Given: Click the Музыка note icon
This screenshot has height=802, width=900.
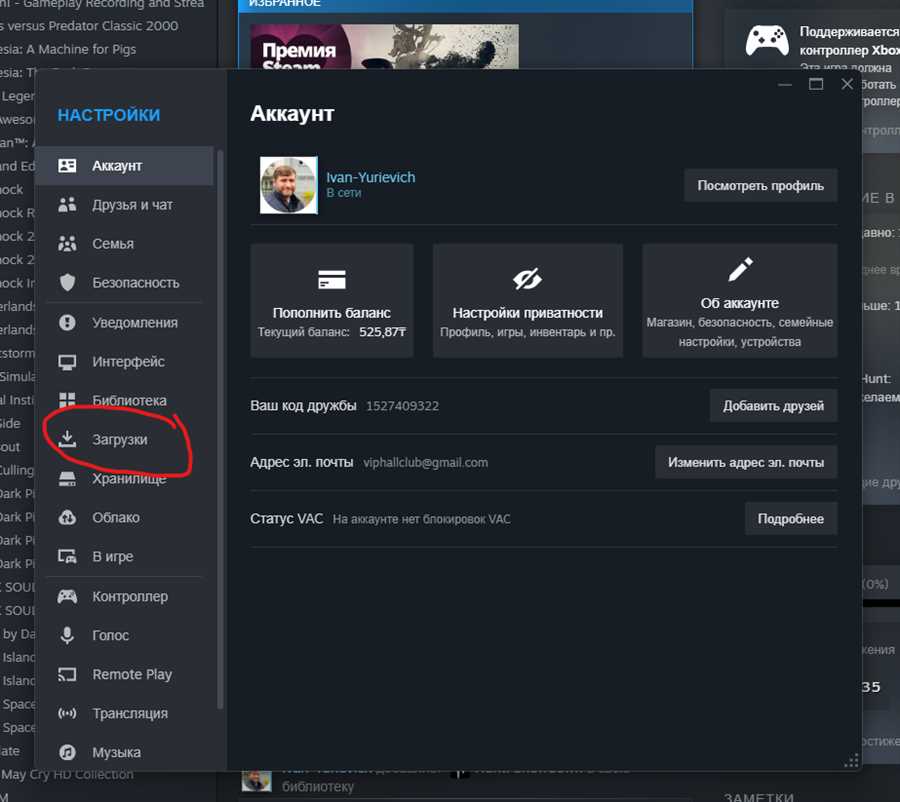Looking at the screenshot, I should 67,752.
